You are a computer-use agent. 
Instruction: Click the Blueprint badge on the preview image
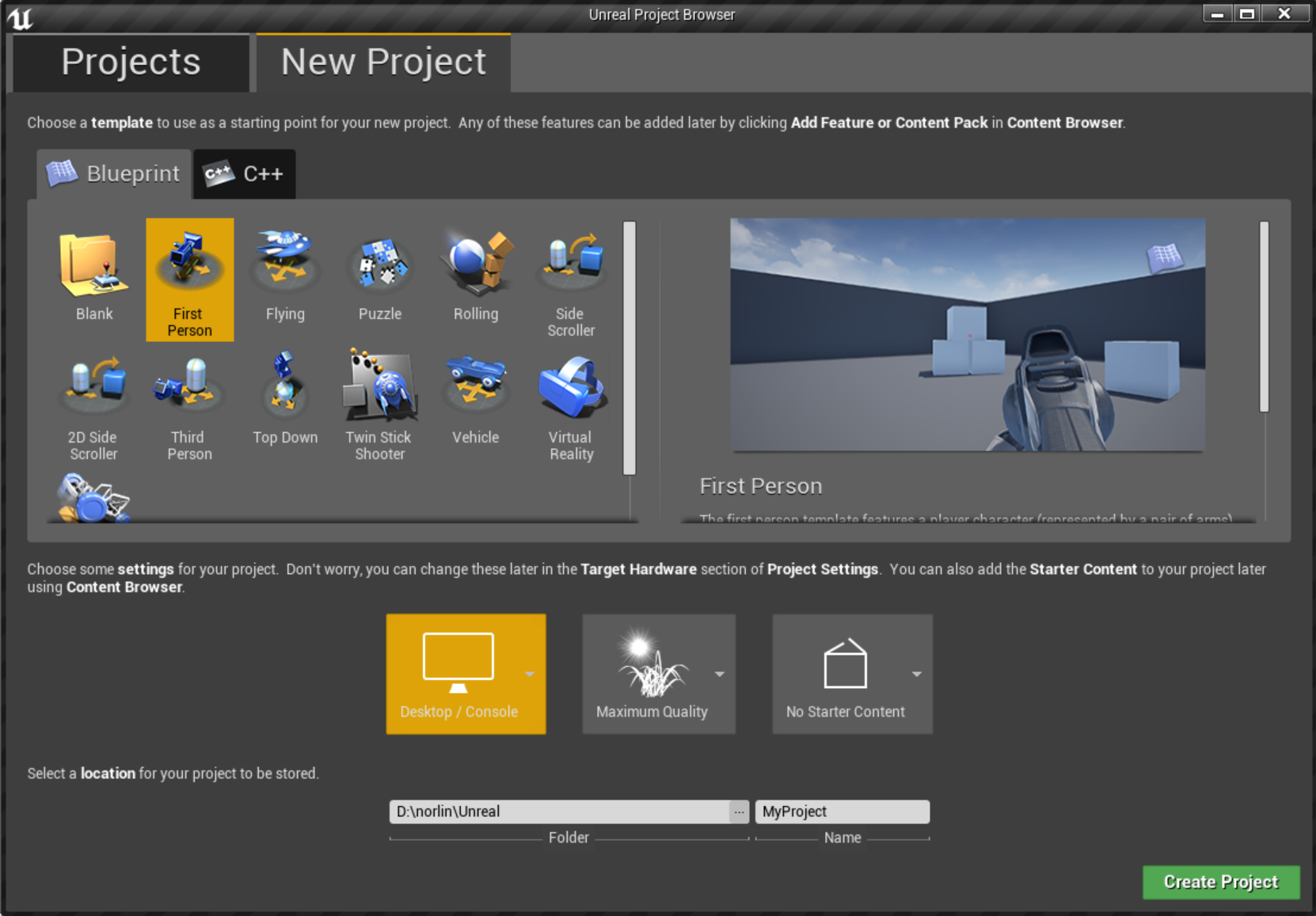coord(1165,257)
